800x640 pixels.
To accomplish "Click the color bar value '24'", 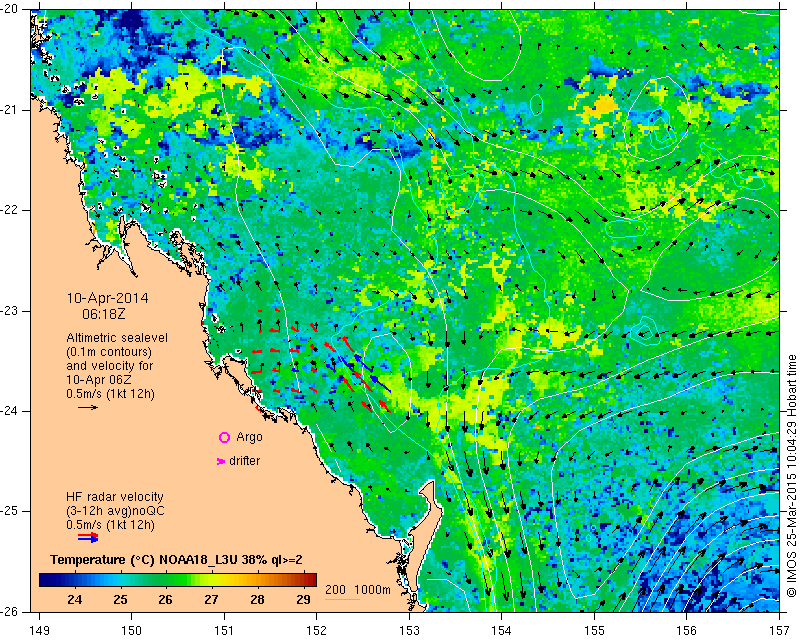I will (74, 599).
